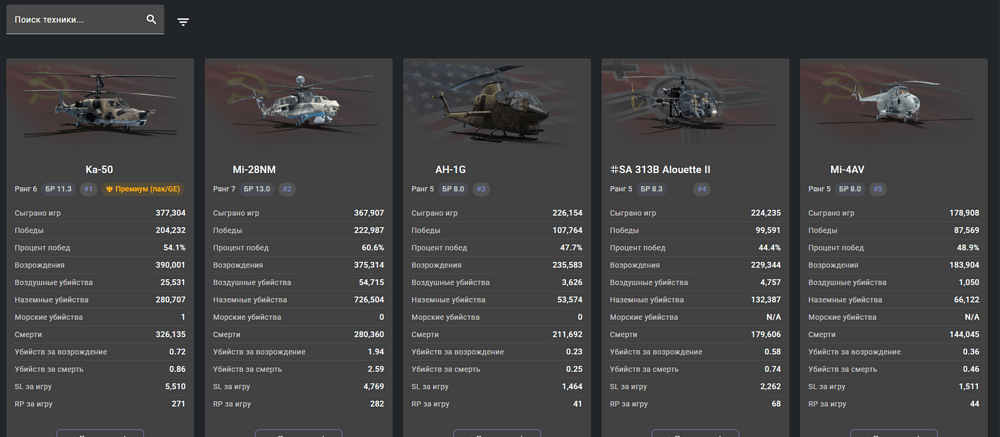Select games played value '226,154'
1000x437 pixels.
point(568,213)
